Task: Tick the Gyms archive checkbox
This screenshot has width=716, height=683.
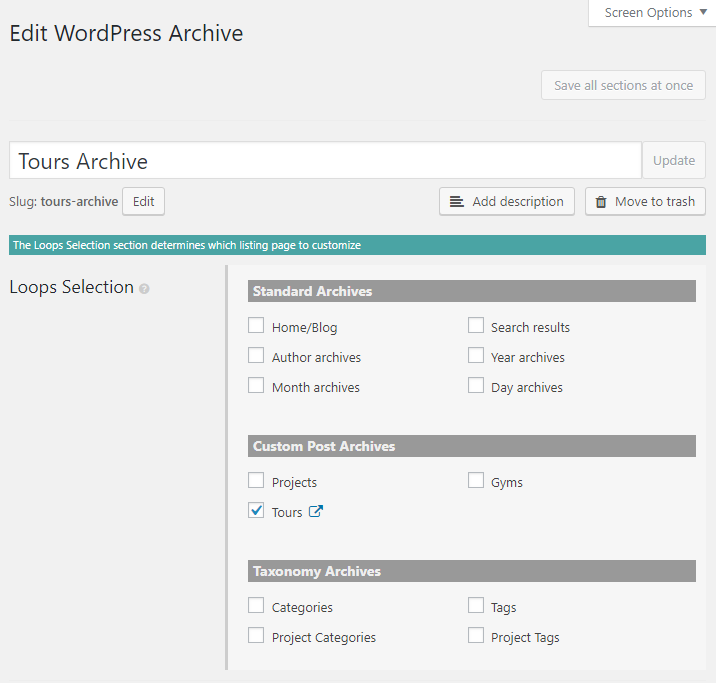Action: pos(476,480)
